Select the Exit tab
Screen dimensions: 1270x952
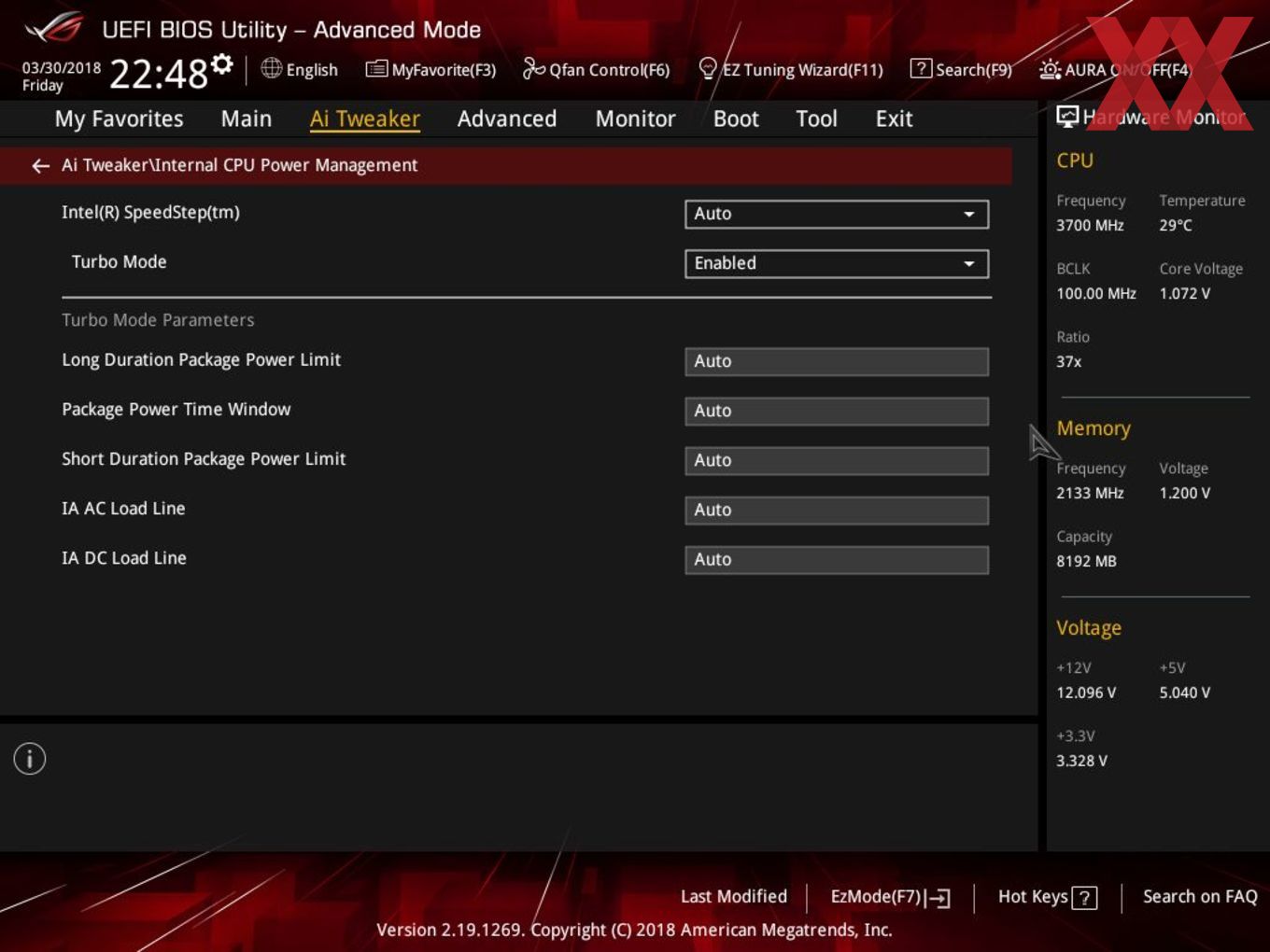(x=894, y=119)
